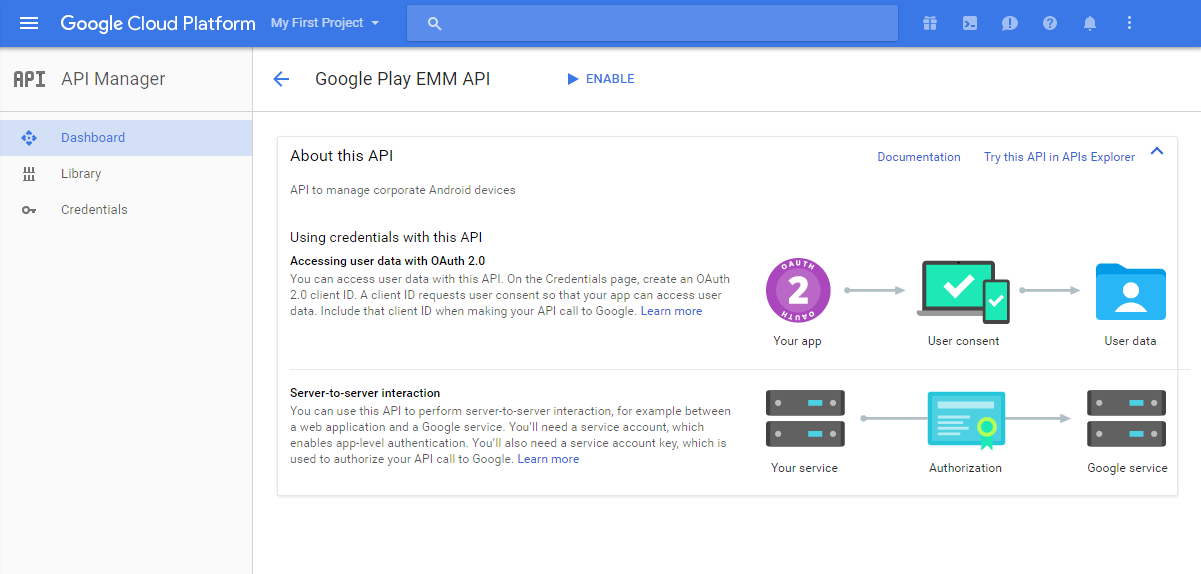Image resolution: width=1201 pixels, height=574 pixels.
Task: Open the Documentation link
Action: click(x=918, y=157)
